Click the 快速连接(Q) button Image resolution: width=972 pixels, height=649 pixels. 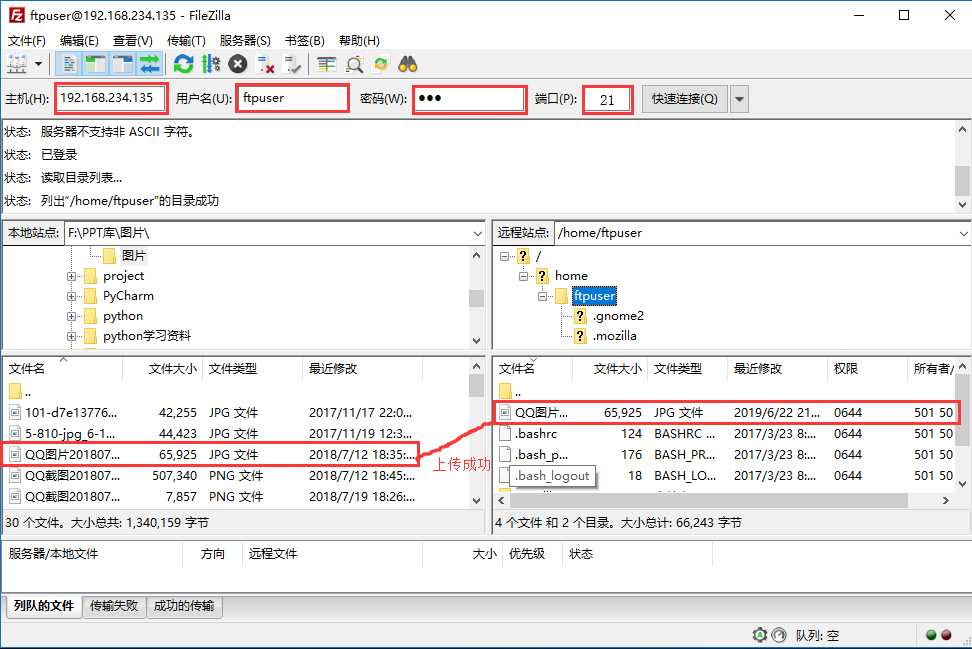click(684, 99)
